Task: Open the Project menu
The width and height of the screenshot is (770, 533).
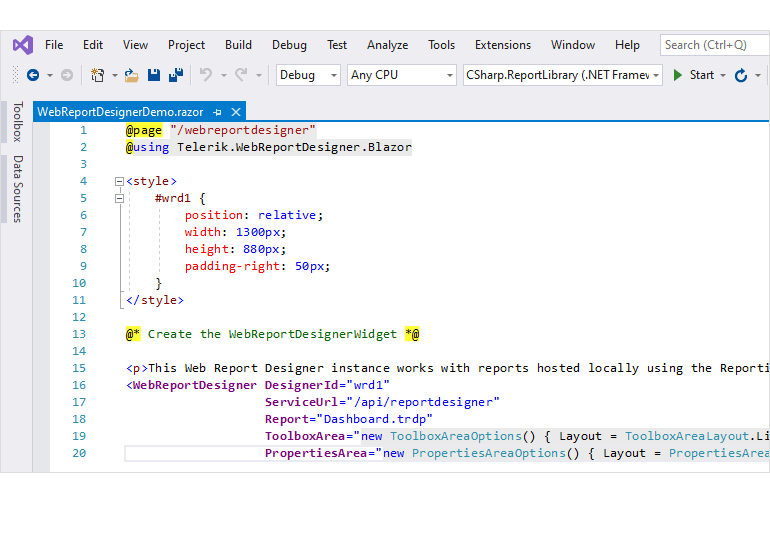Action: pos(186,45)
